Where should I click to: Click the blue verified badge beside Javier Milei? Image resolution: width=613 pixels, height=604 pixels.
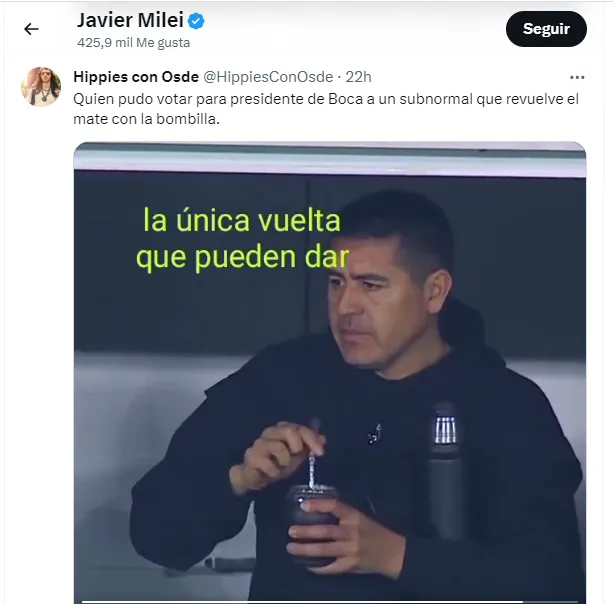coord(196,21)
